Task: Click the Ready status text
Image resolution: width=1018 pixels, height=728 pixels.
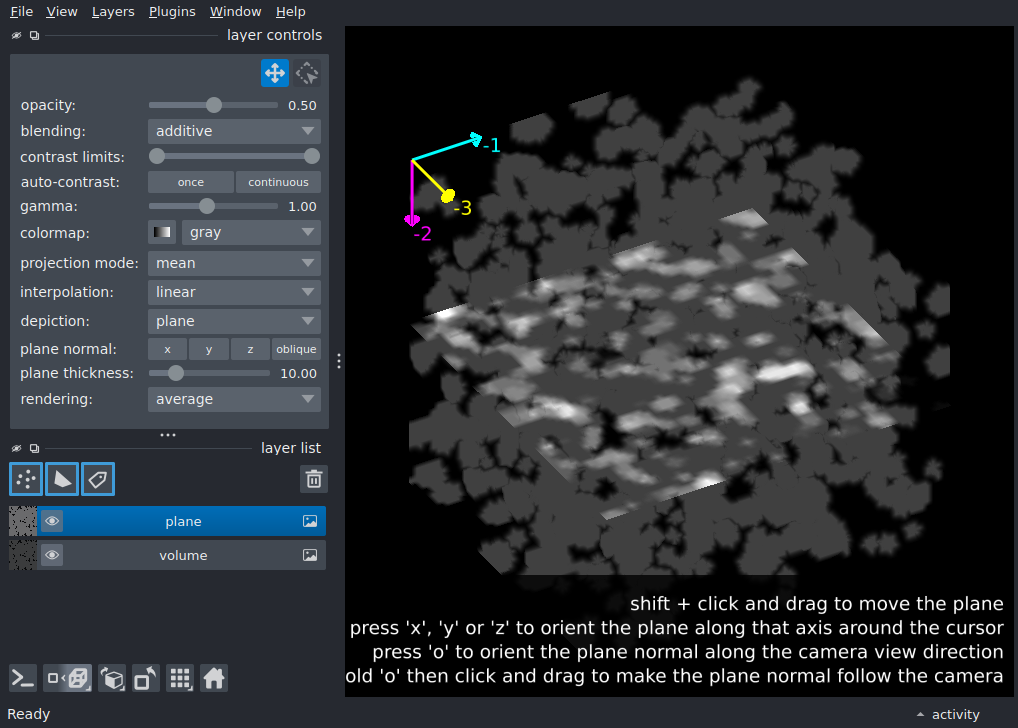Action: 29,714
